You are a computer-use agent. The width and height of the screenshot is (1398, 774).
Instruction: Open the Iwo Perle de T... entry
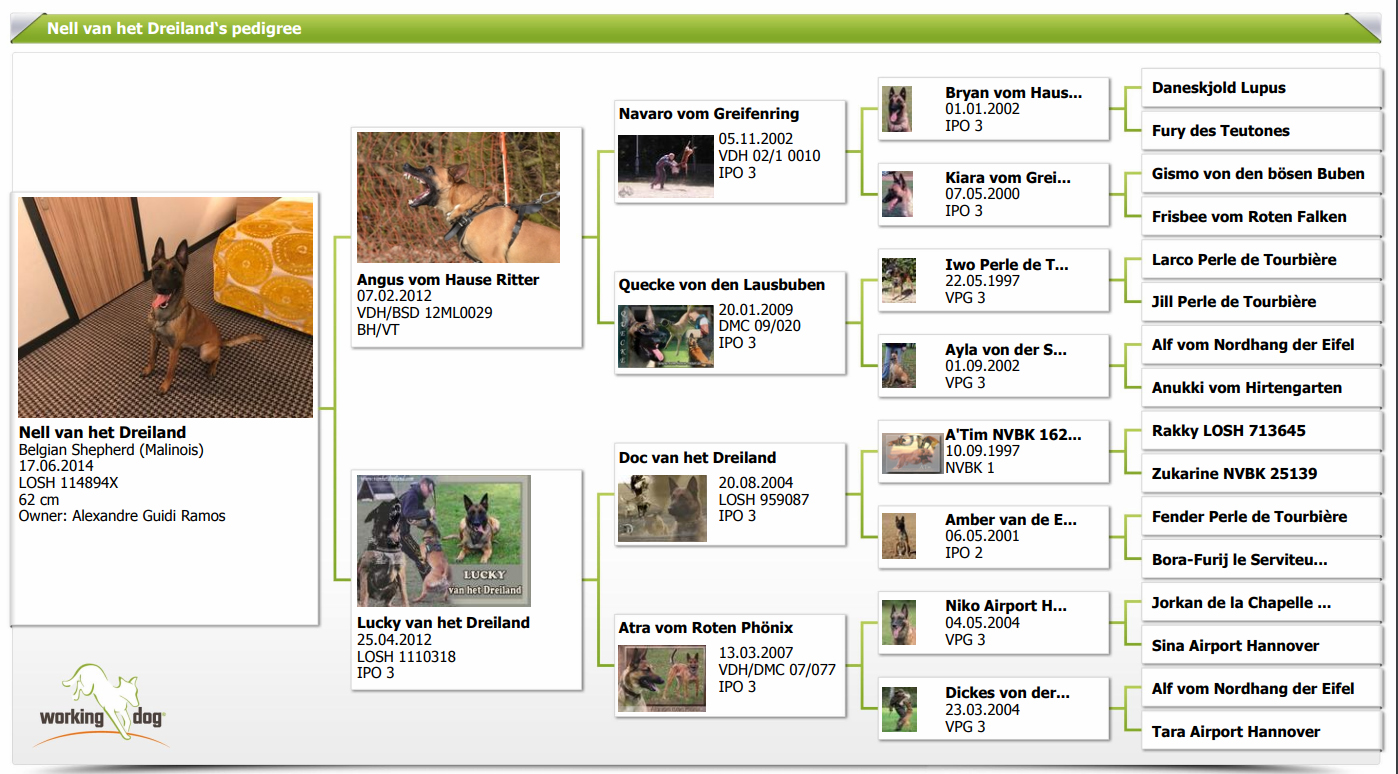[x=1007, y=265]
